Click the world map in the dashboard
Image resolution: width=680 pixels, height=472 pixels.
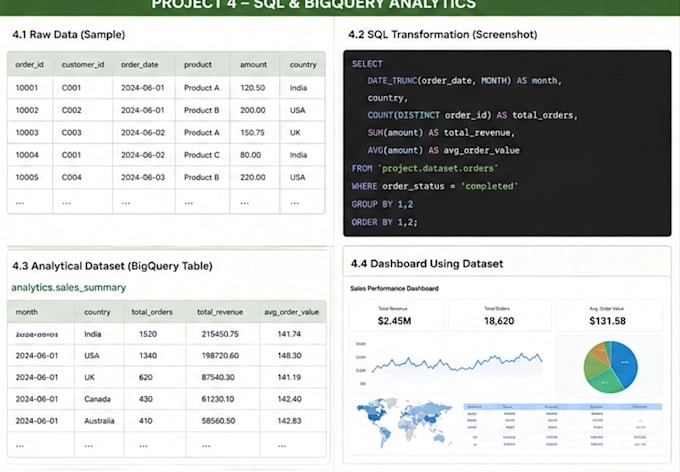tap(404, 423)
